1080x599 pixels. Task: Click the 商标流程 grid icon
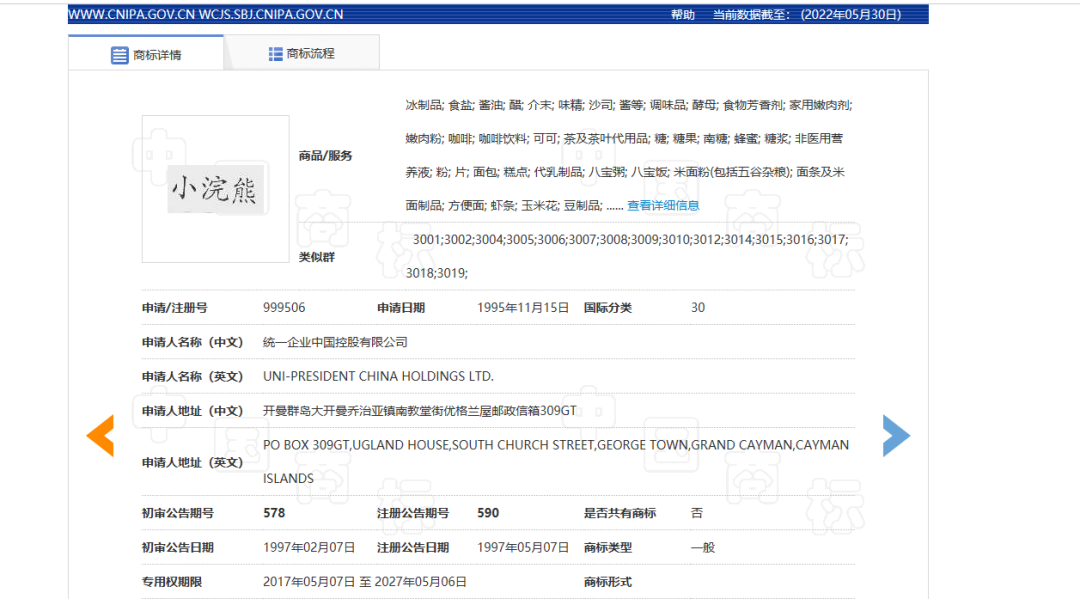276,54
